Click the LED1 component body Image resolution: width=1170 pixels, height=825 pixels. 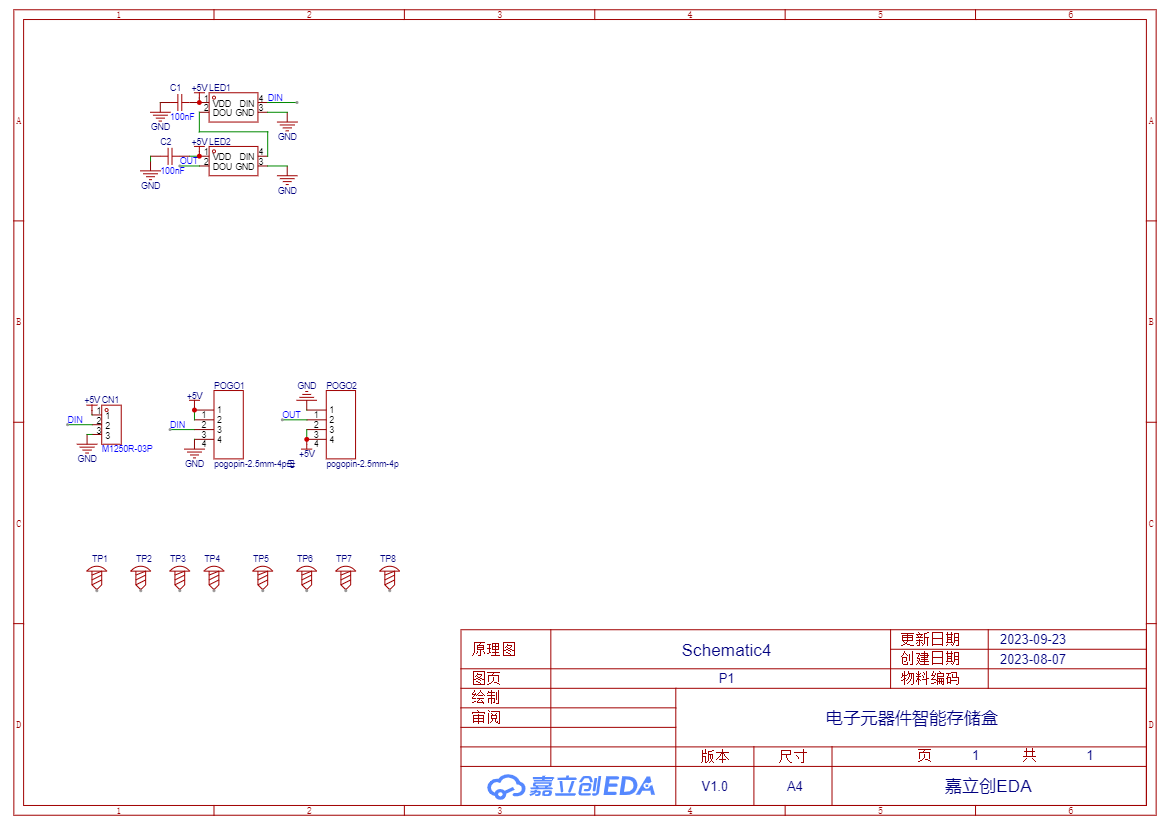234,107
